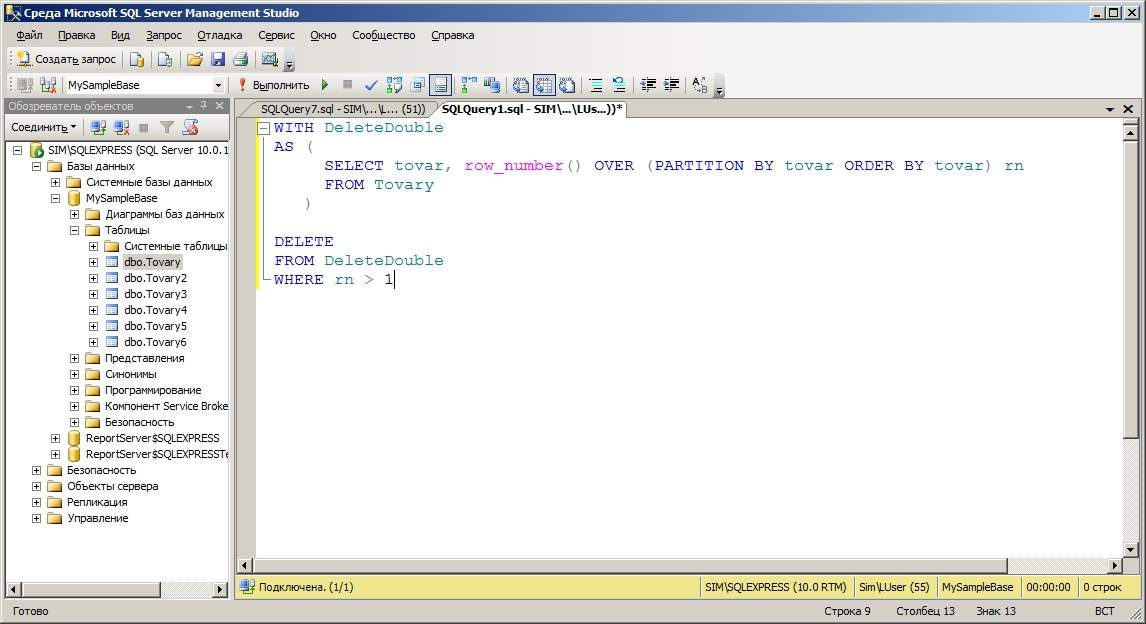Open the Object Explorer window position dropdown arrow

(x=189, y=107)
